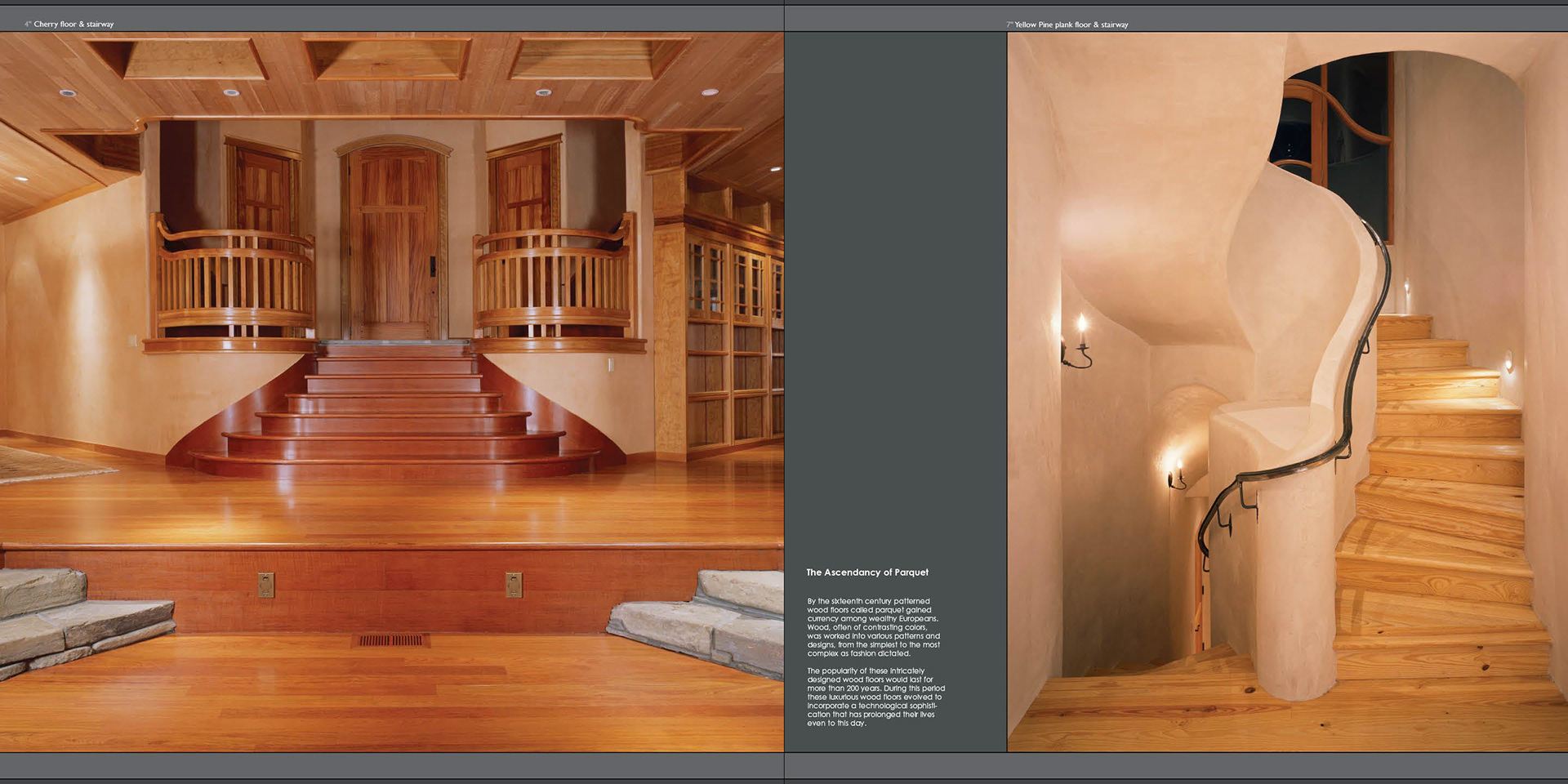The height and width of the screenshot is (784, 1568).
Task: Click the heading 'The Ascendancy of Parquet'
Action: [x=867, y=572]
